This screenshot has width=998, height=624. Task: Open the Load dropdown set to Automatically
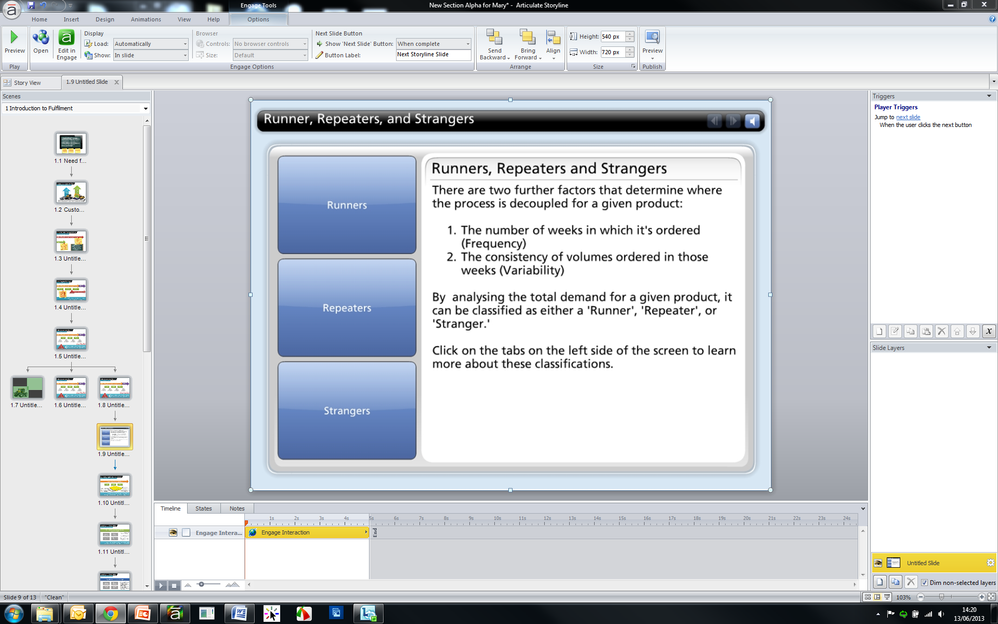(x=150, y=44)
